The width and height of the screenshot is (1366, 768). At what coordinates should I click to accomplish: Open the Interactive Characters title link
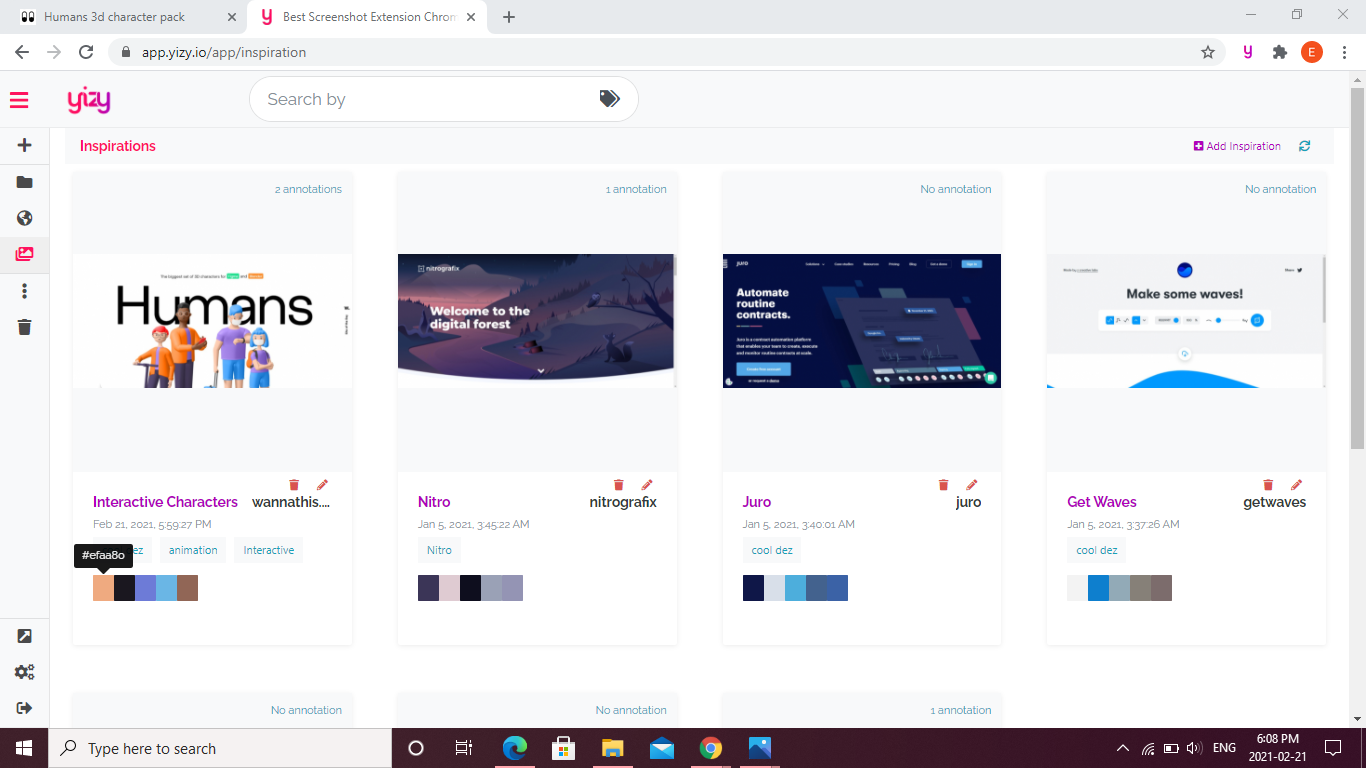[165, 502]
